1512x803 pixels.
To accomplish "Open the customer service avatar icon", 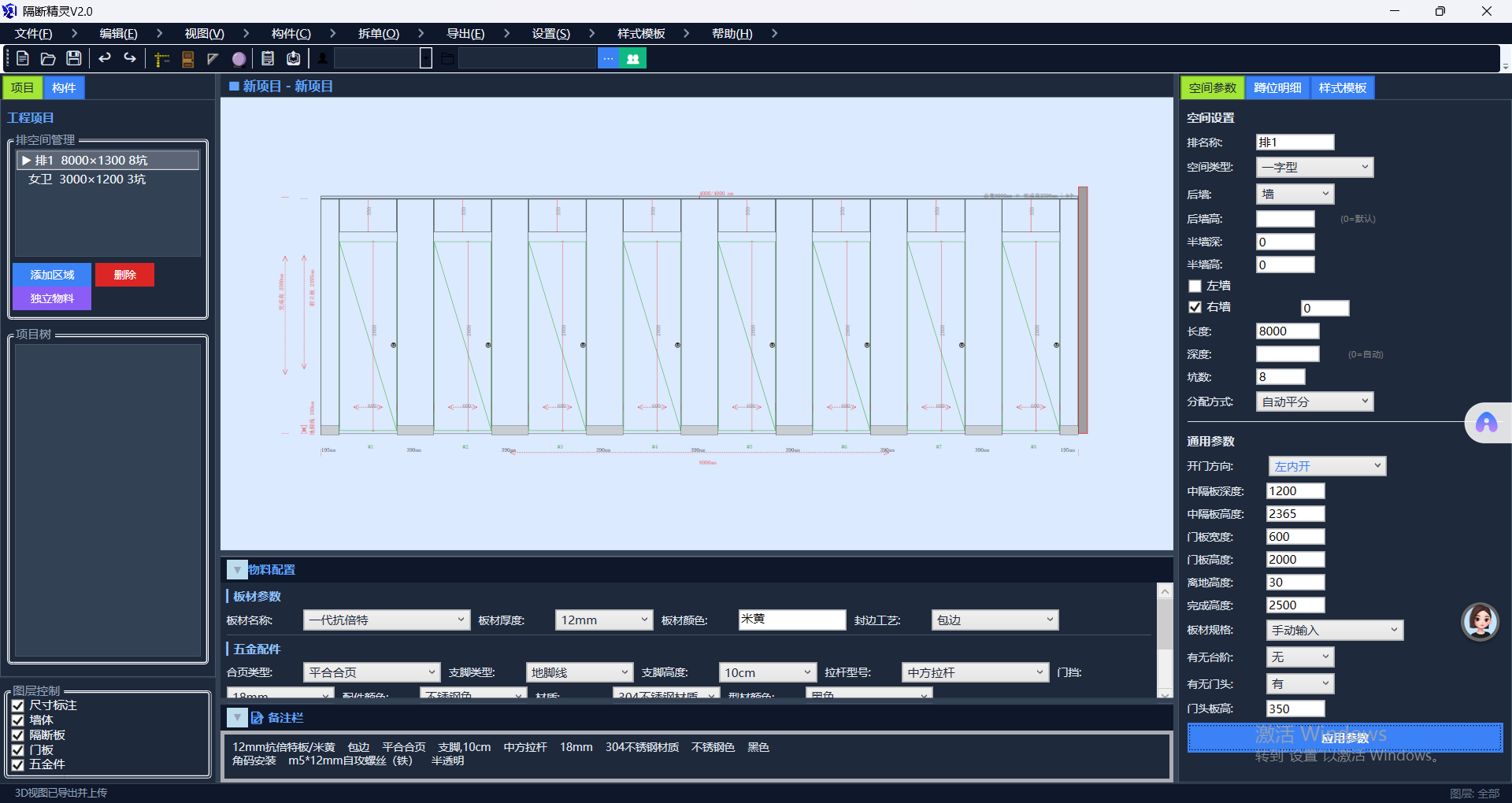I will [1480, 622].
